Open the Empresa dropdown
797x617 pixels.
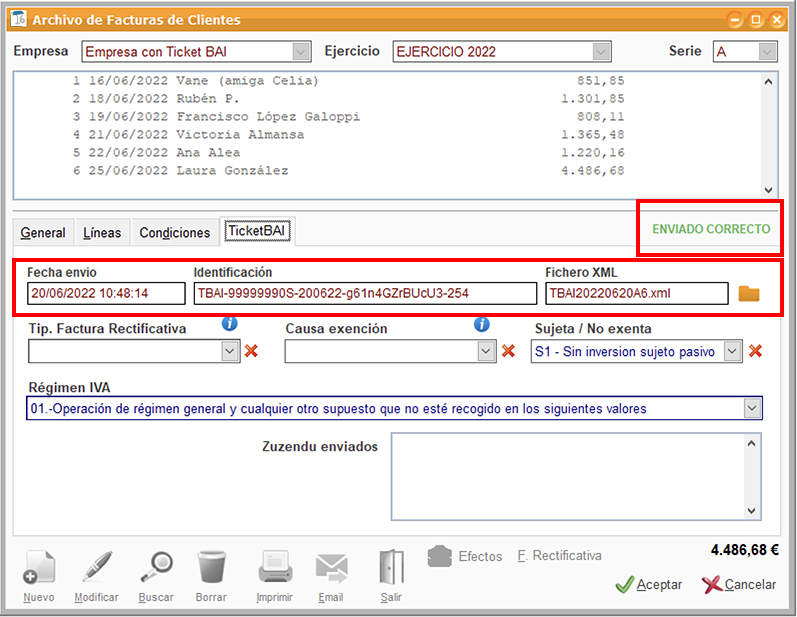(301, 52)
